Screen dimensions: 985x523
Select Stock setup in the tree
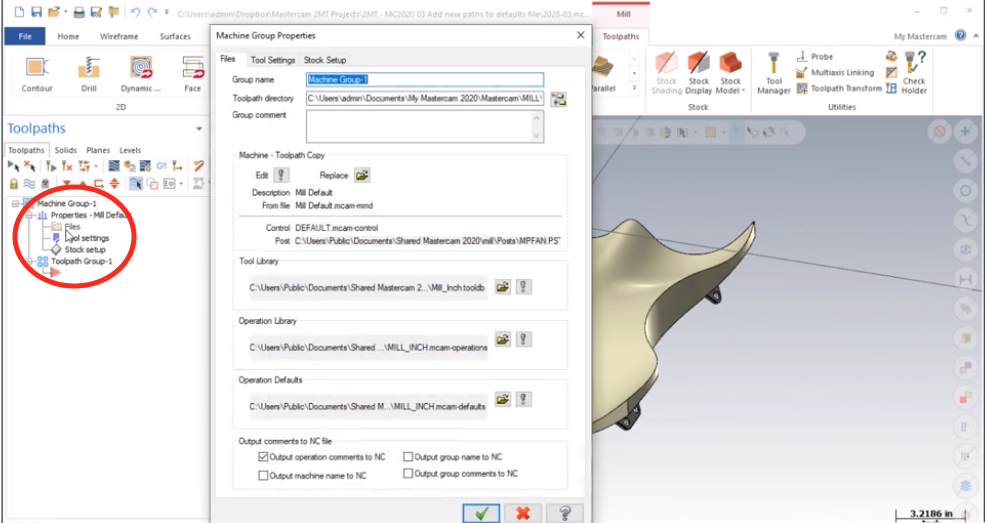point(85,249)
